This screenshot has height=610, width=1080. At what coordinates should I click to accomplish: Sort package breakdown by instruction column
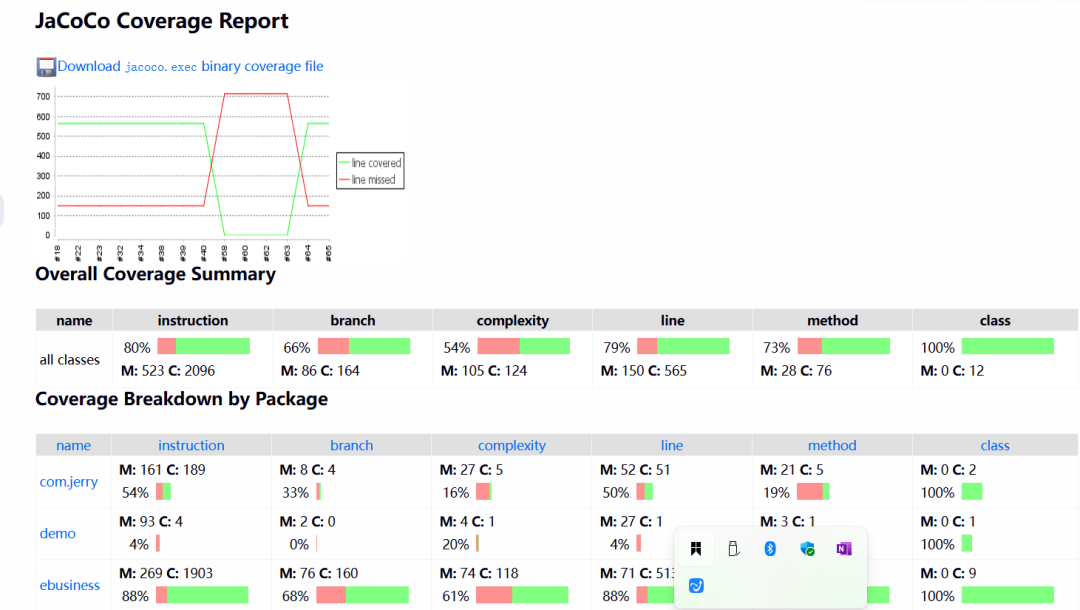click(x=191, y=445)
